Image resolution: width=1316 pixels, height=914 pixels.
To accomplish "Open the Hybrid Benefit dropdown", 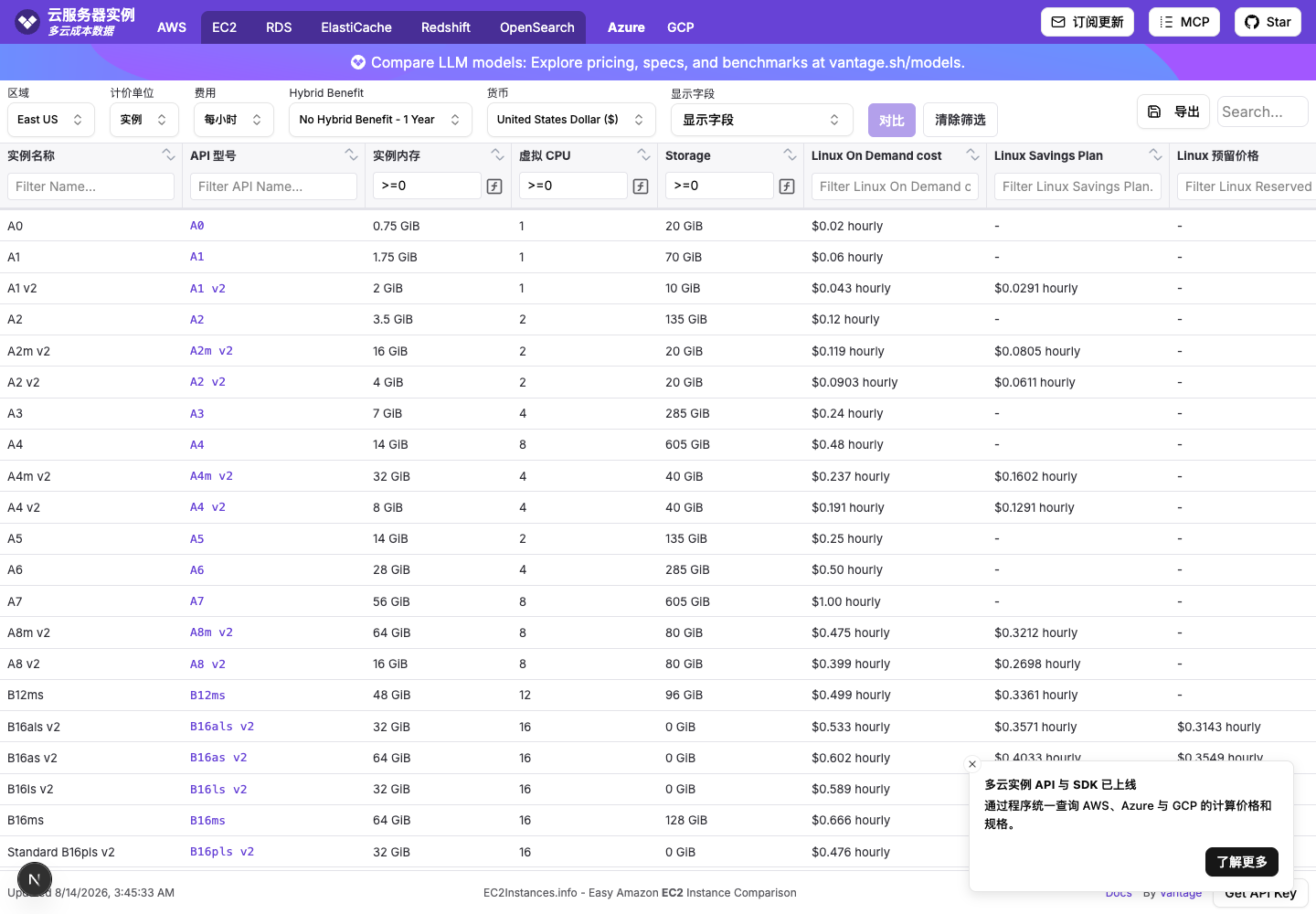I will (380, 120).
